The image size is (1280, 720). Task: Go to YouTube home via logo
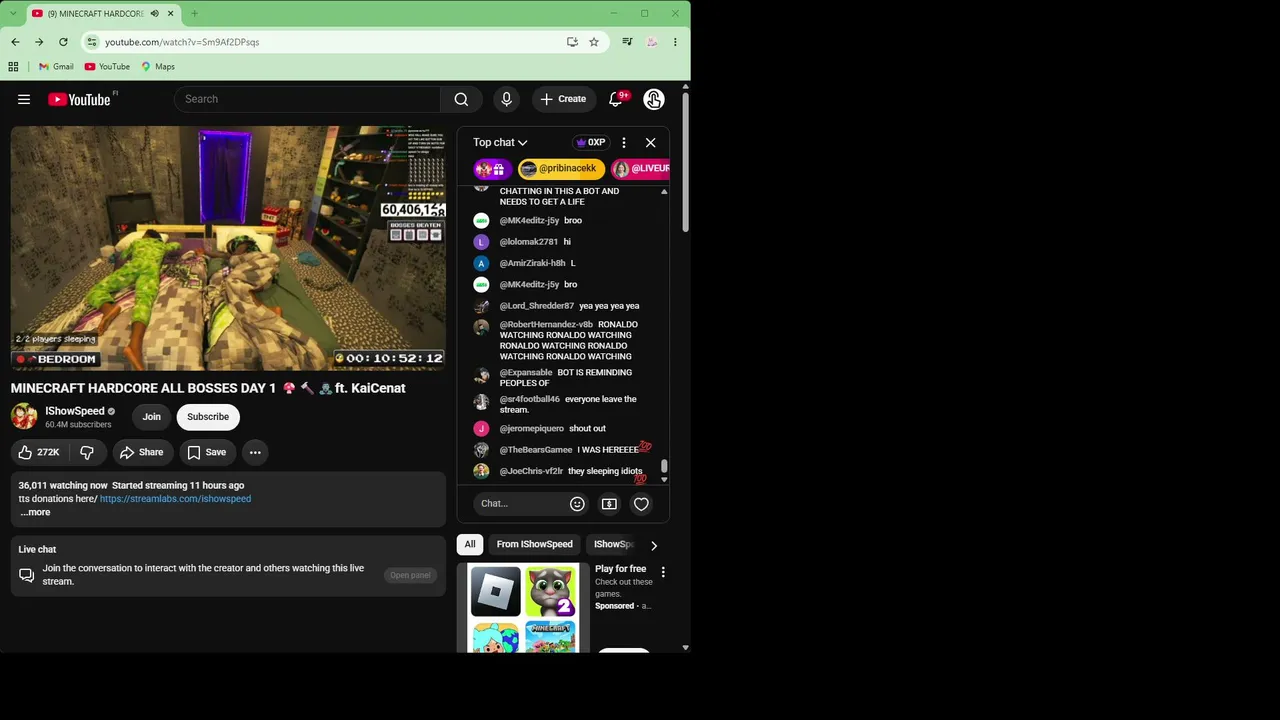(79, 99)
